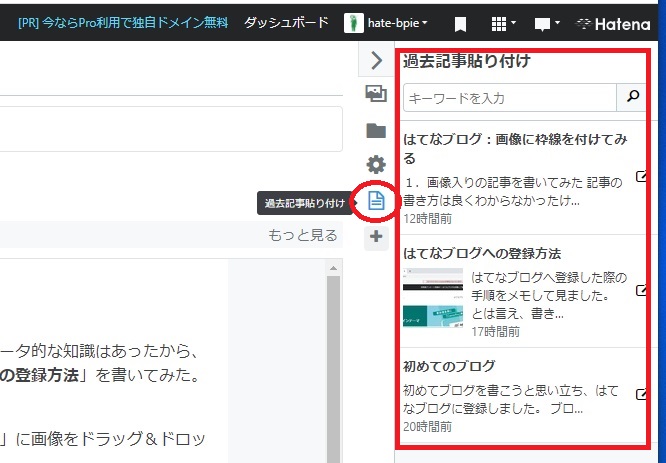Open external link icon for はてなブログへの登録方法

tap(641, 290)
